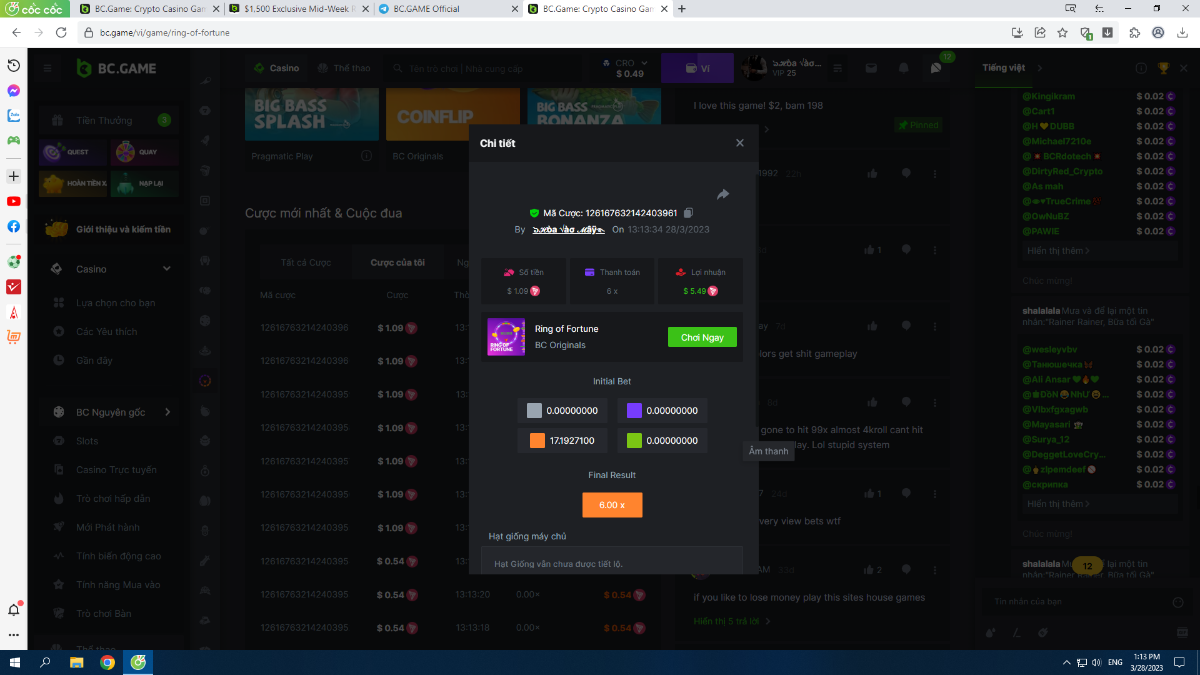This screenshot has height=675, width=1200.
Task: Click the Facebook icon in browser sidebar
Action: pyautogui.click(x=14, y=226)
